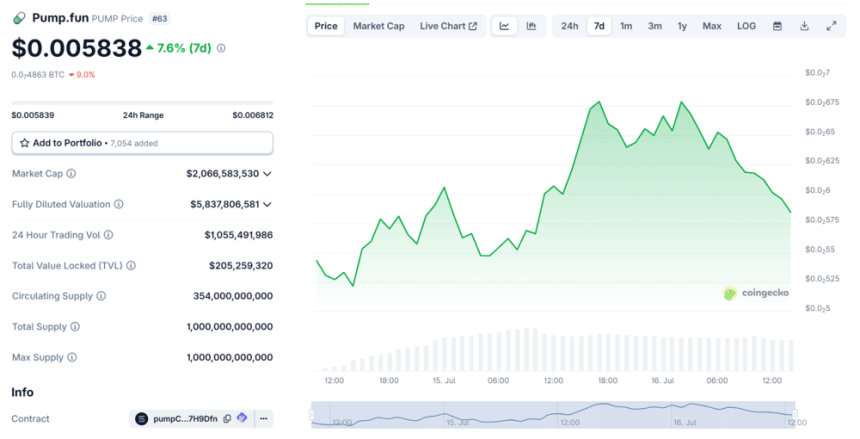The width and height of the screenshot is (860, 439).
Task: Open the Live Chart link
Action: click(x=448, y=26)
